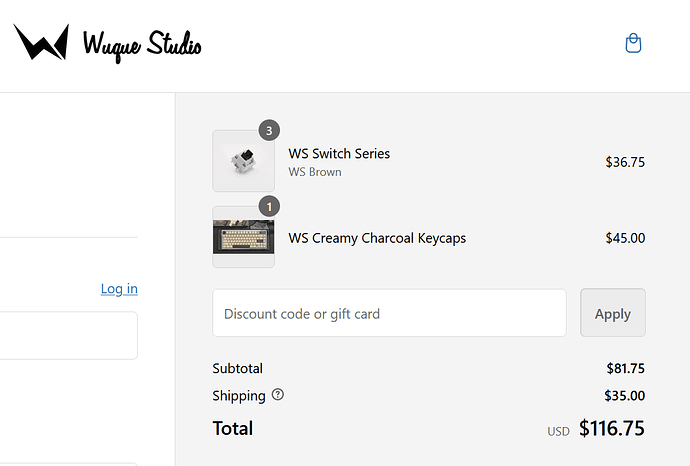Click the WS Switch Series product thumbnail
This screenshot has width=690, height=466.
[x=243, y=161]
